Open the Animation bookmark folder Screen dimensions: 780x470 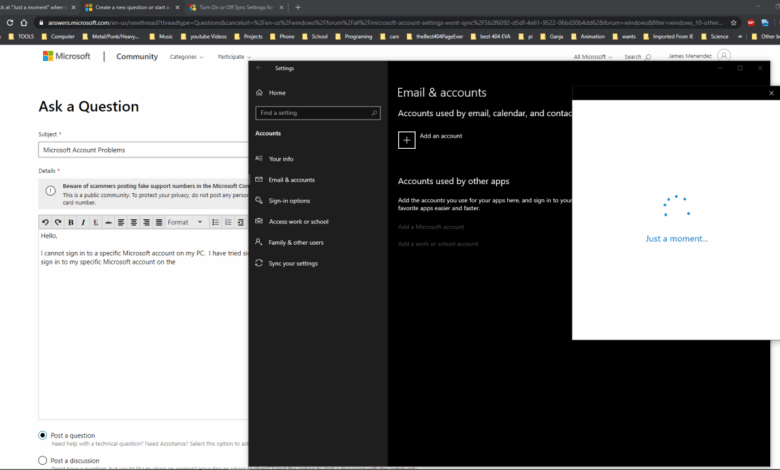(588, 36)
